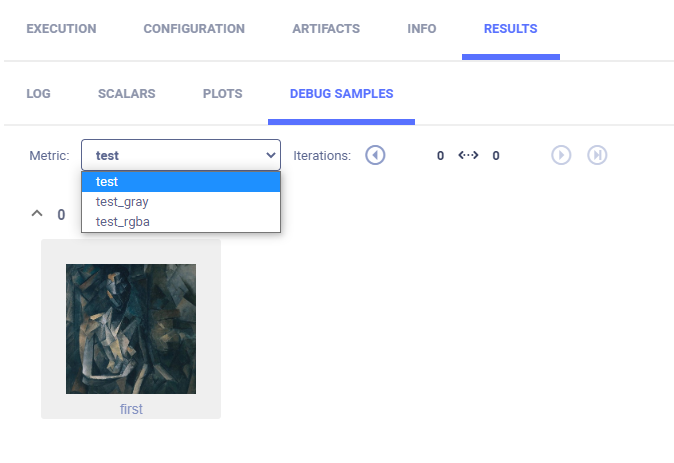
Task: Go to next iteration using the play arrow
Action: tap(561, 155)
